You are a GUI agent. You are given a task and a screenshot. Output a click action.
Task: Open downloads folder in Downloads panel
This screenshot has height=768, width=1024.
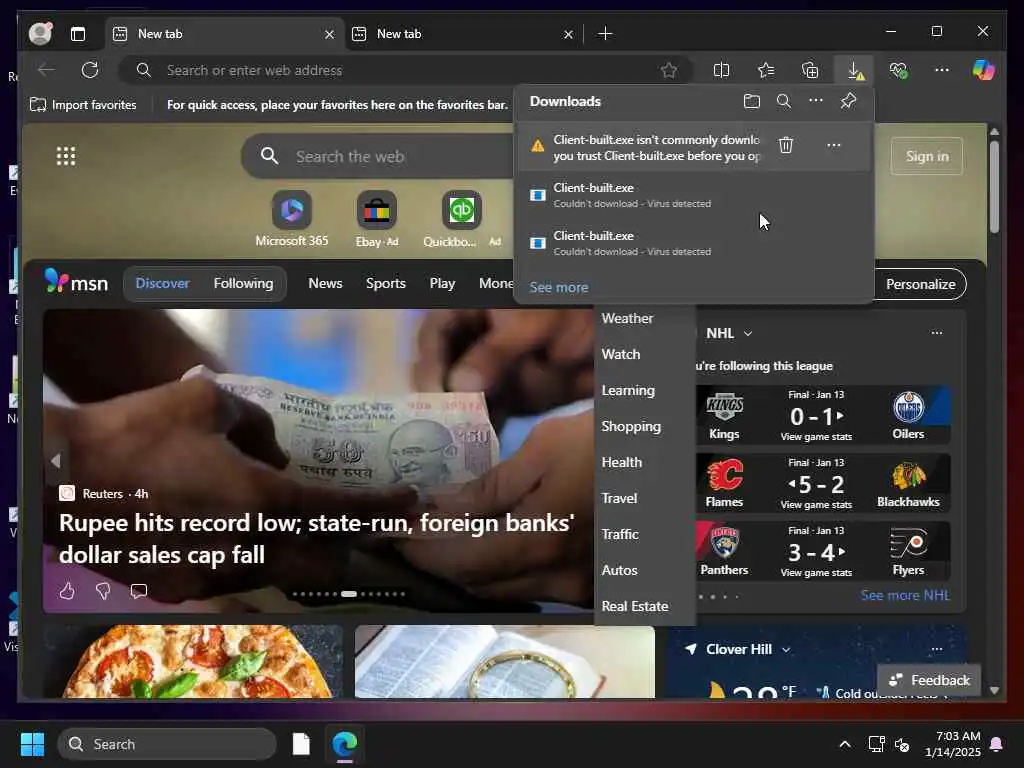pyautogui.click(x=752, y=101)
